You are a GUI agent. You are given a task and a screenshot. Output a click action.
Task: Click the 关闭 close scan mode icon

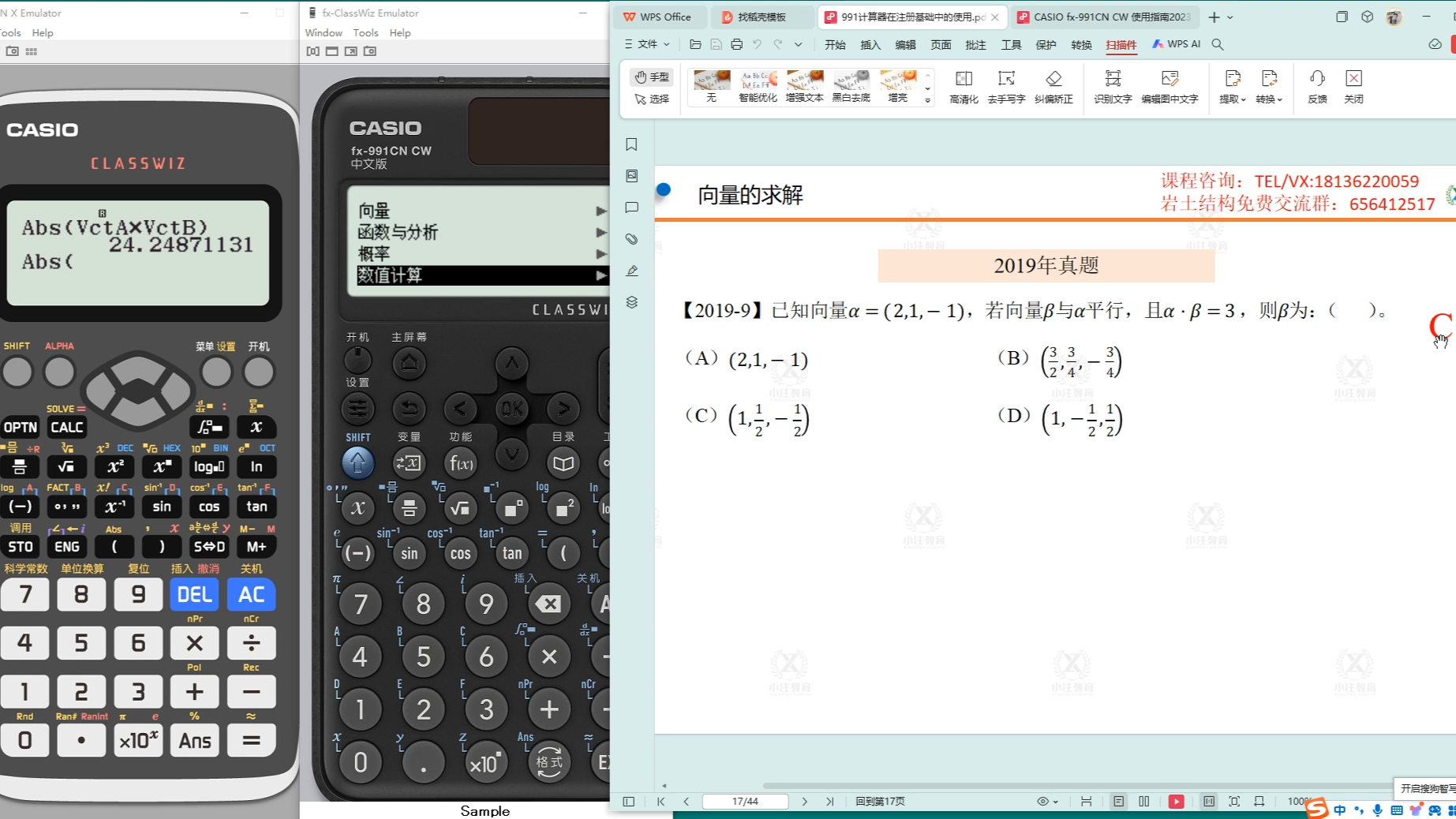click(1353, 87)
